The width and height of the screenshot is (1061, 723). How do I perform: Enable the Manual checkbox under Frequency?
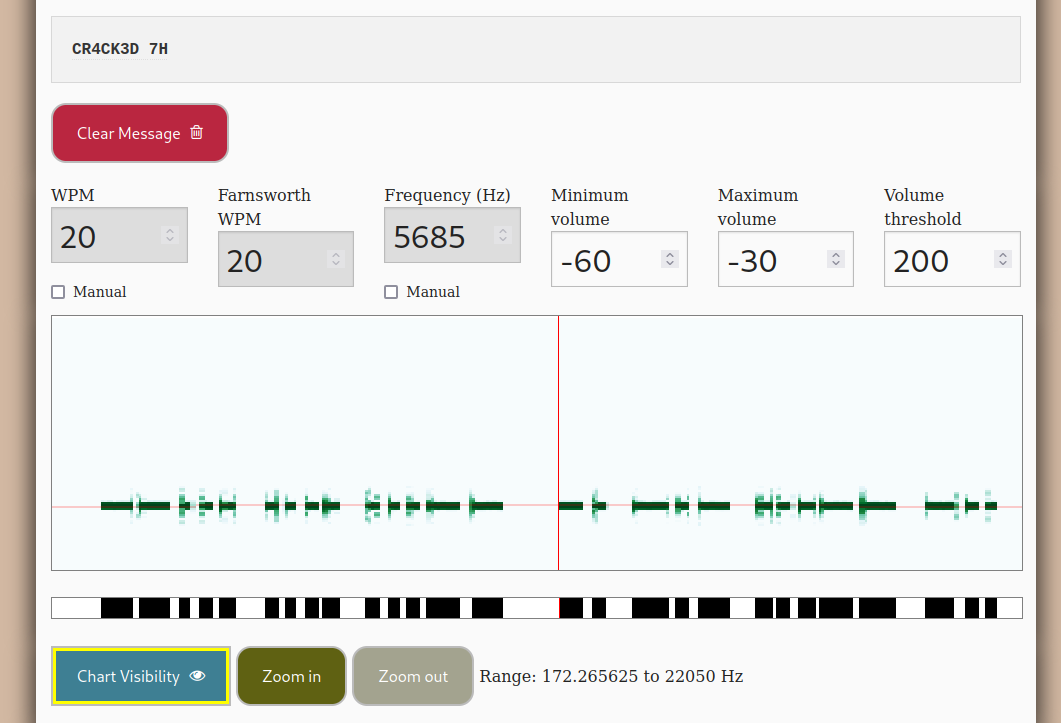[391, 292]
